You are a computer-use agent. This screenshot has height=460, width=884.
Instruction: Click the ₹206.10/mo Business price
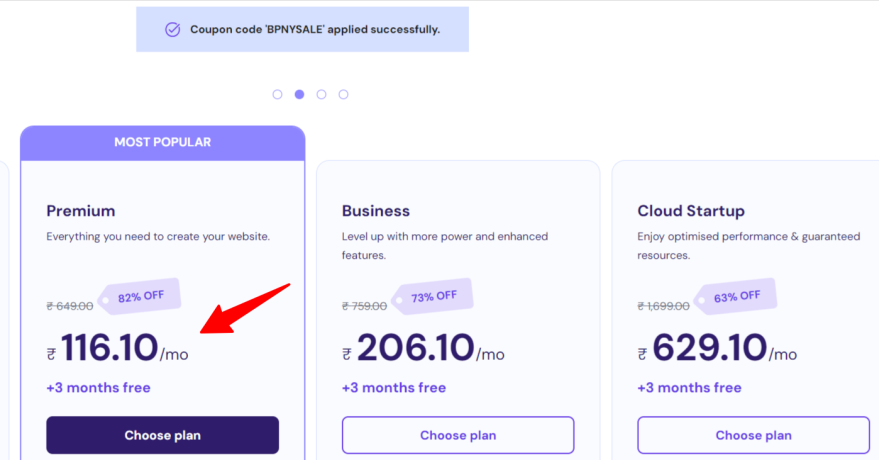[x=423, y=350]
